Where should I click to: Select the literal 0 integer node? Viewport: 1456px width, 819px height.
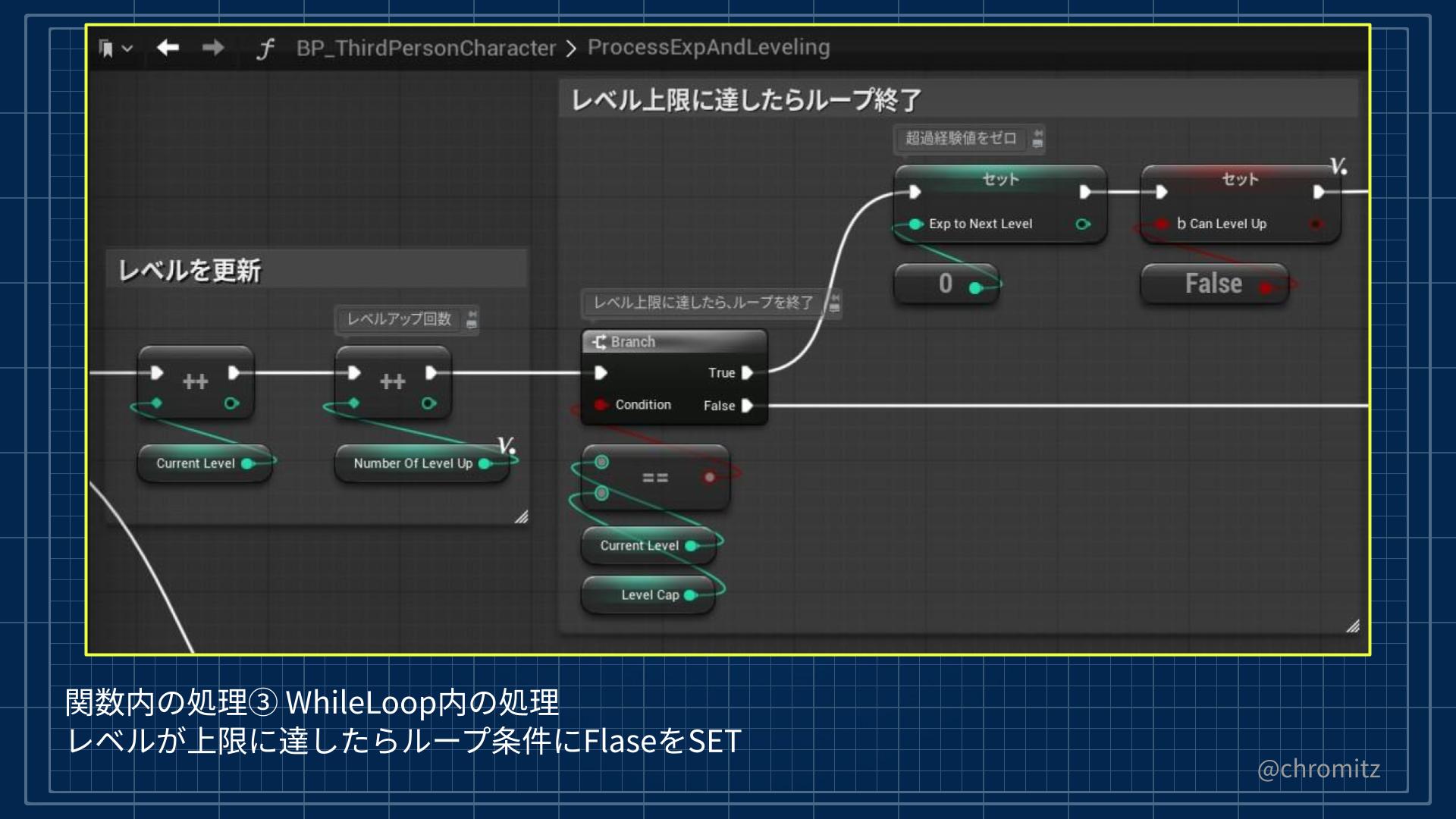click(946, 284)
